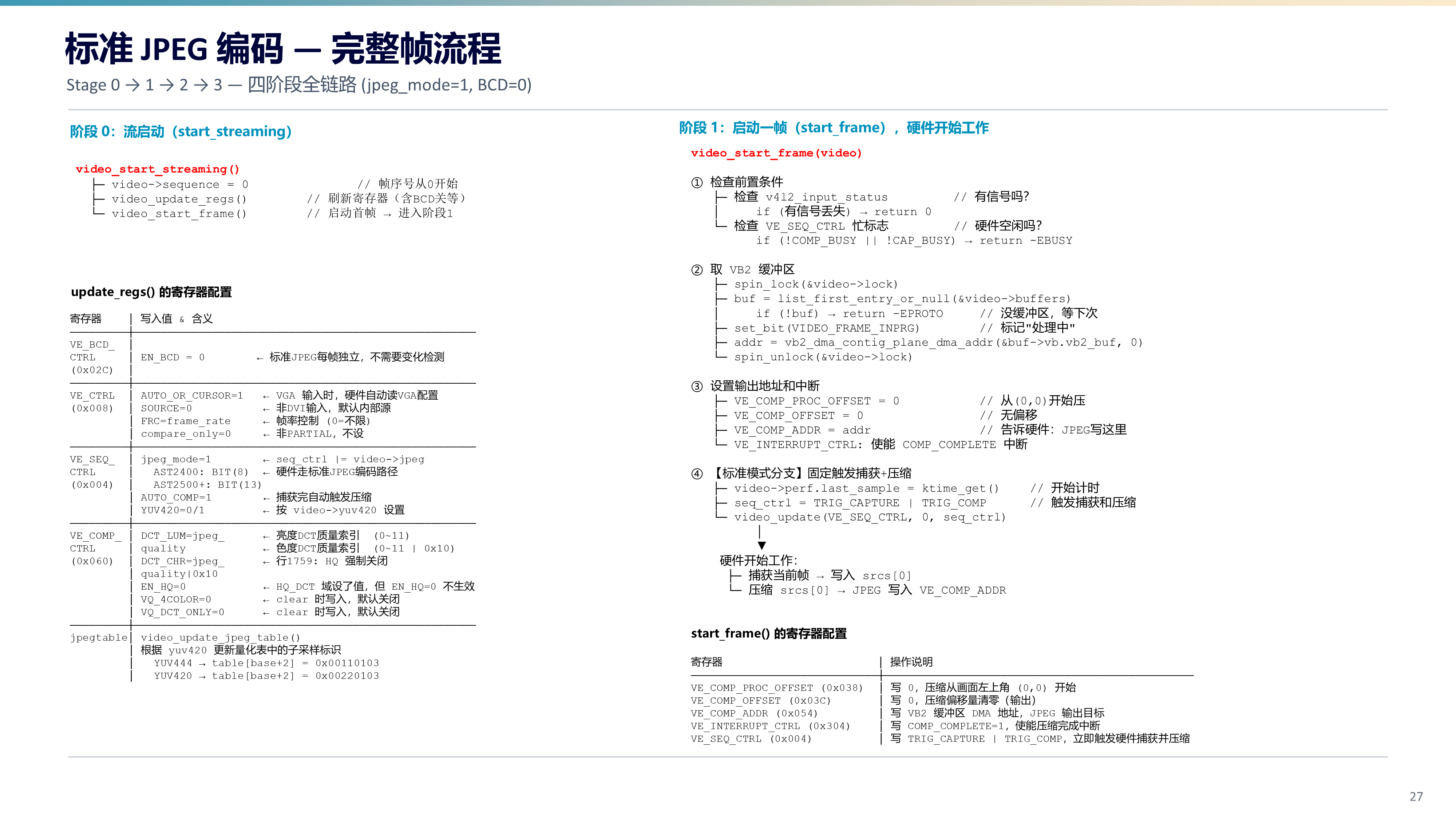Select the update_regs() 的寄存器配置 heading
Screen dimensions: 1456x819
pos(151,292)
